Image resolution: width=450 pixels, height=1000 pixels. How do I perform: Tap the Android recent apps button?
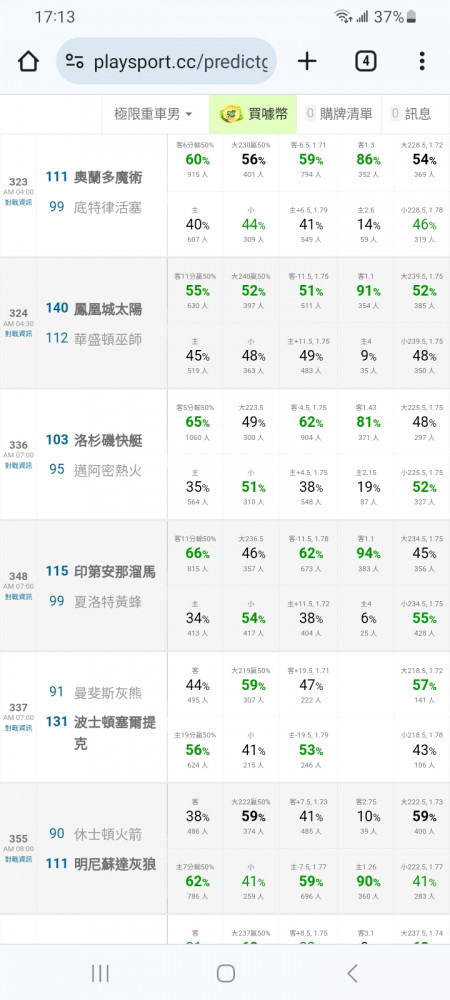[100, 973]
